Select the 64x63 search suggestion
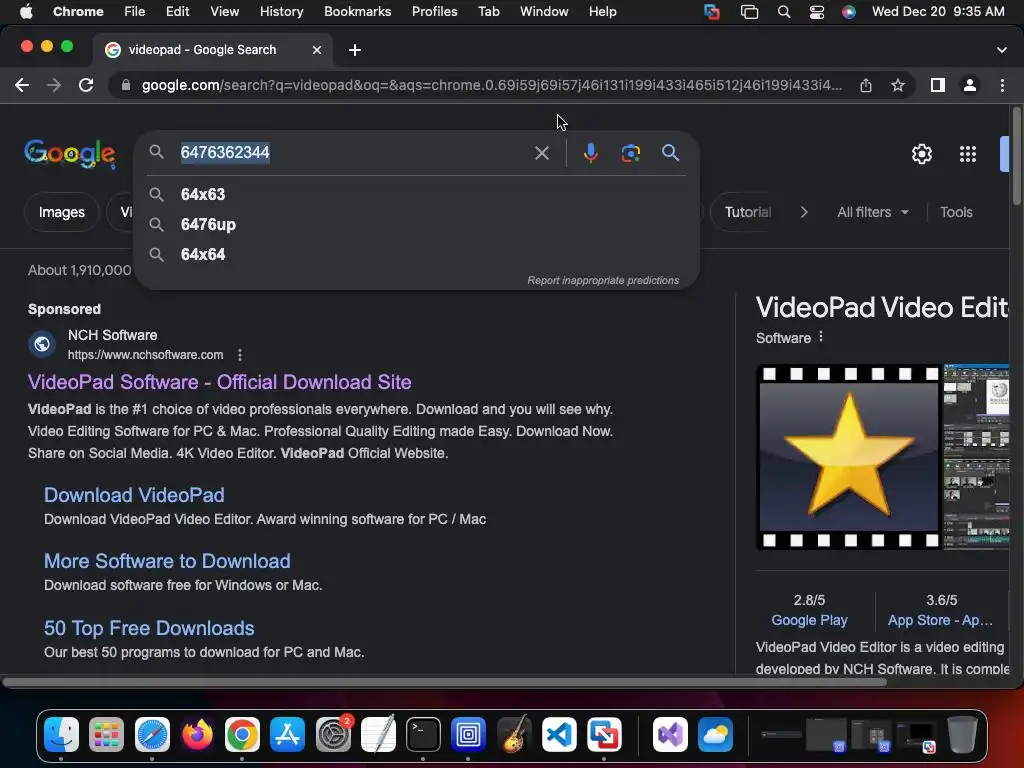Image resolution: width=1024 pixels, height=768 pixels. coord(416,195)
